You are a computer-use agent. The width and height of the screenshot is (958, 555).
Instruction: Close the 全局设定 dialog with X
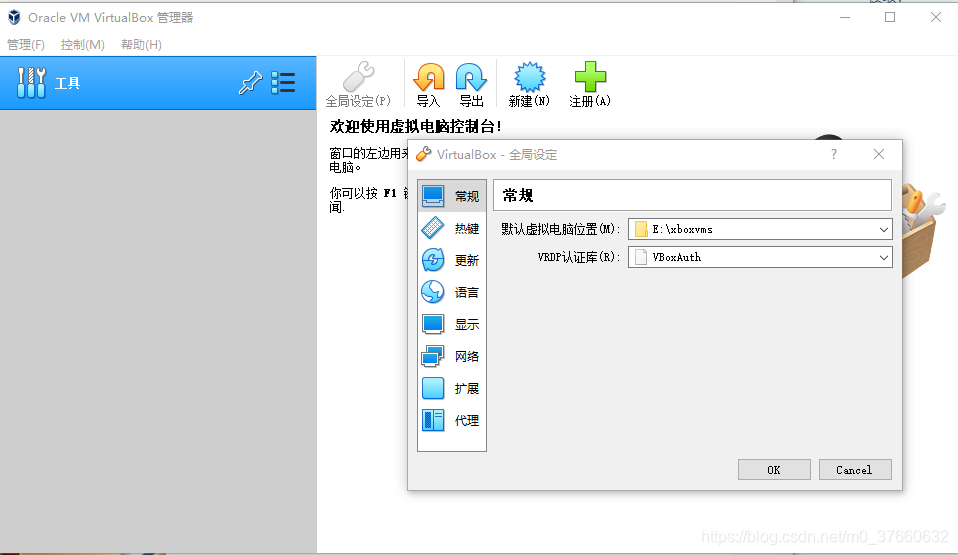click(x=879, y=155)
